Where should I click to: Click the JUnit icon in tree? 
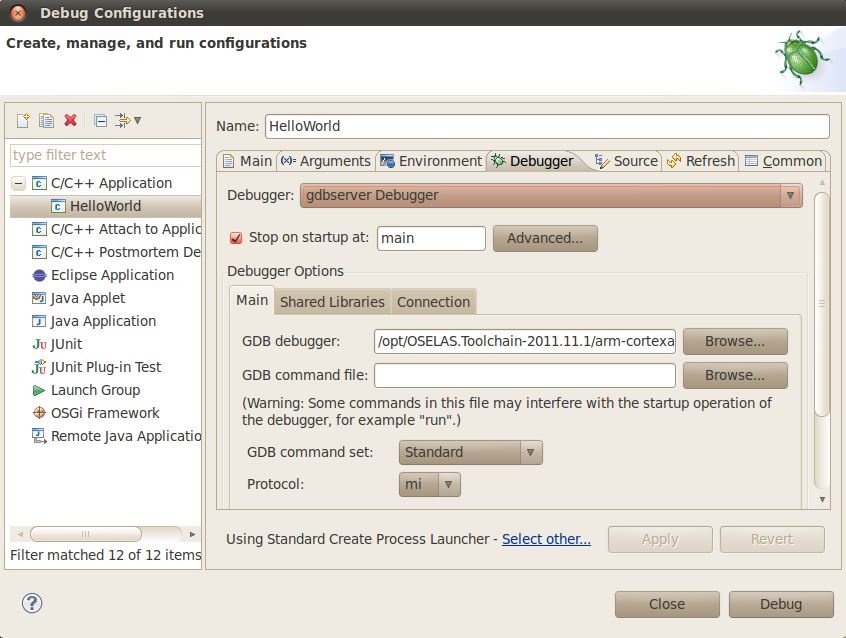39,344
